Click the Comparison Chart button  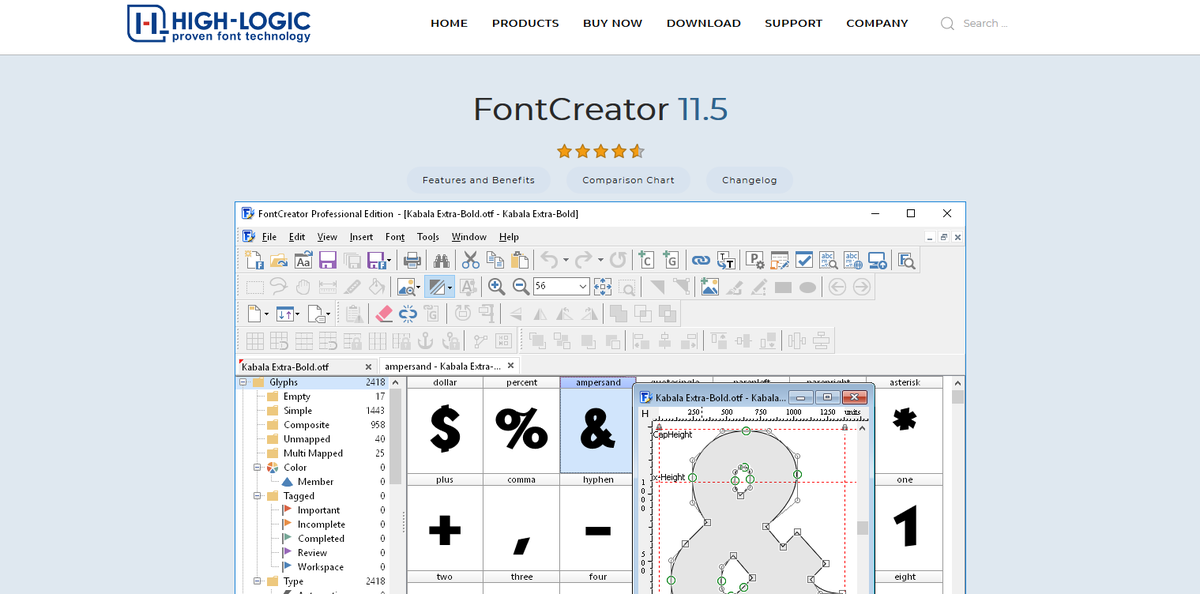[628, 180]
